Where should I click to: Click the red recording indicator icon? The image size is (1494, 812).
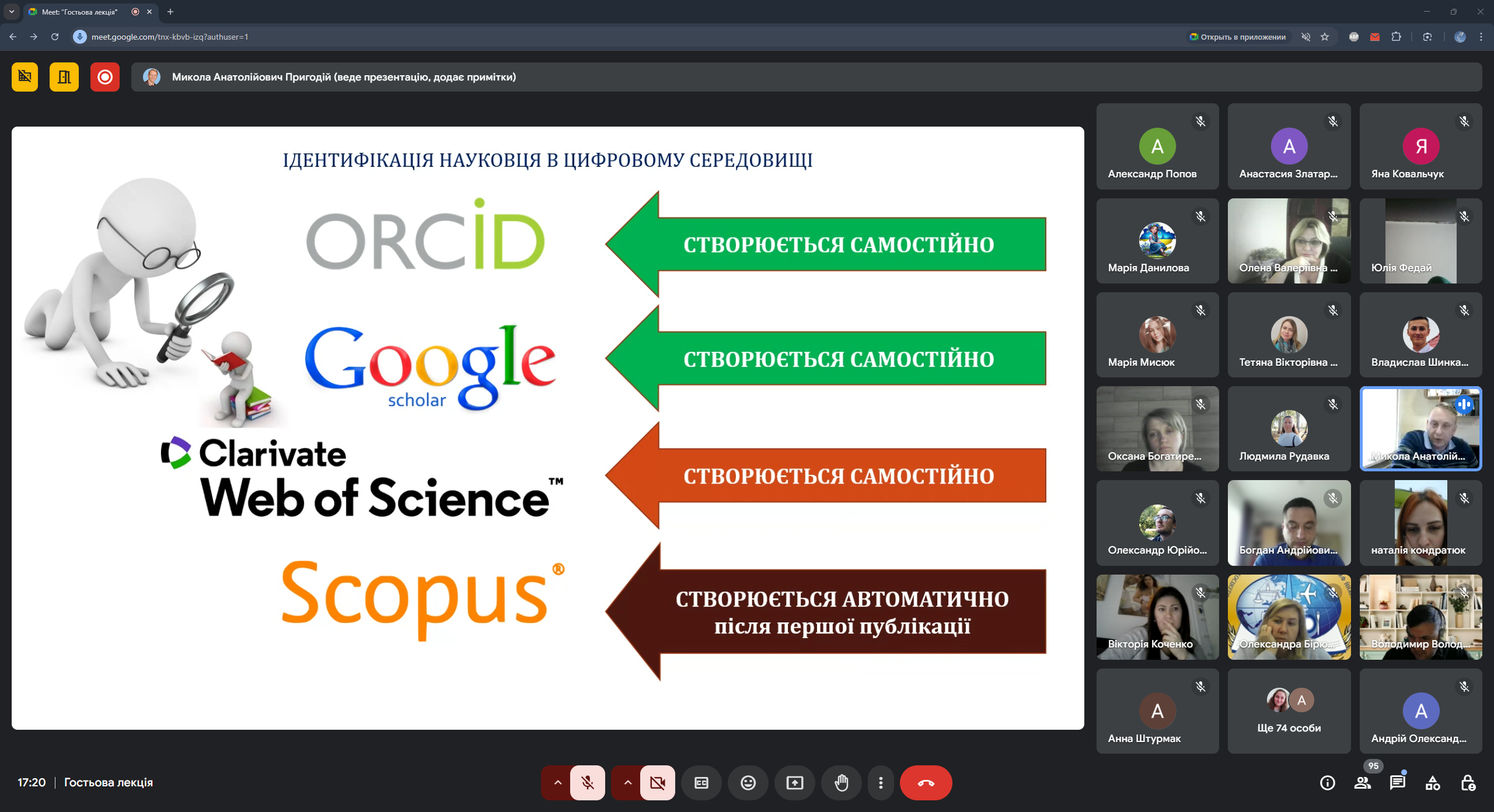coord(105,77)
